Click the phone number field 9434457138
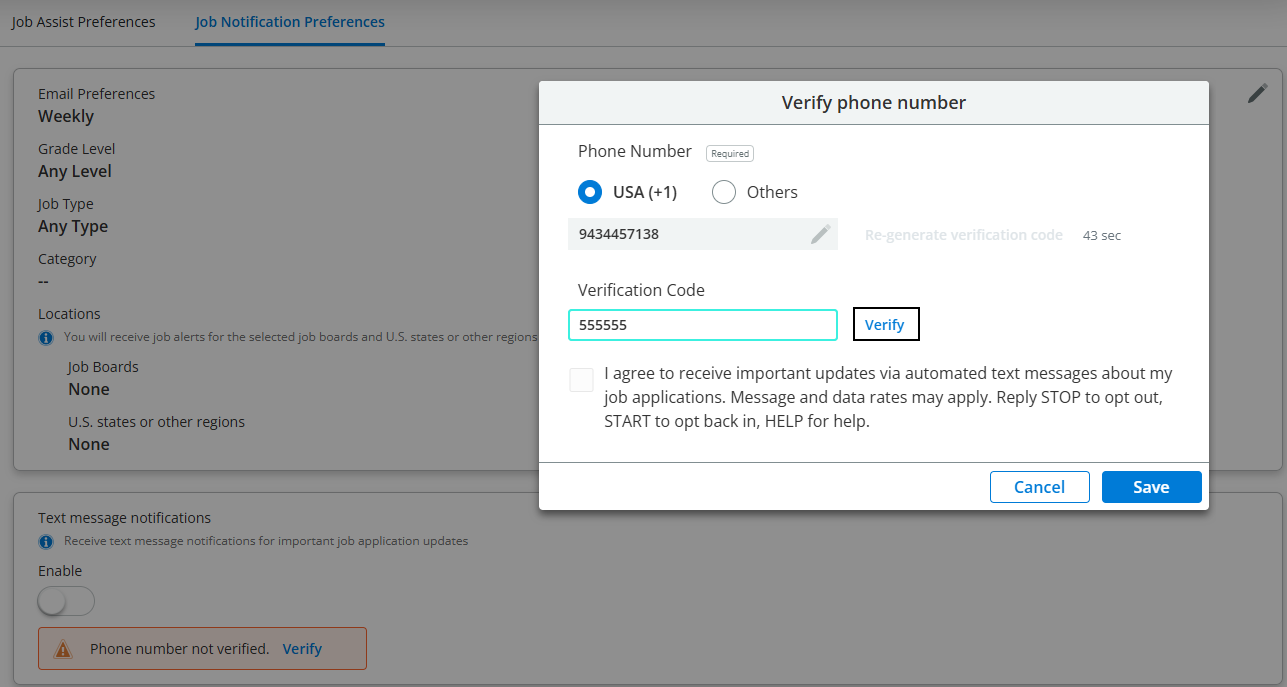The image size is (1287, 687). [703, 234]
